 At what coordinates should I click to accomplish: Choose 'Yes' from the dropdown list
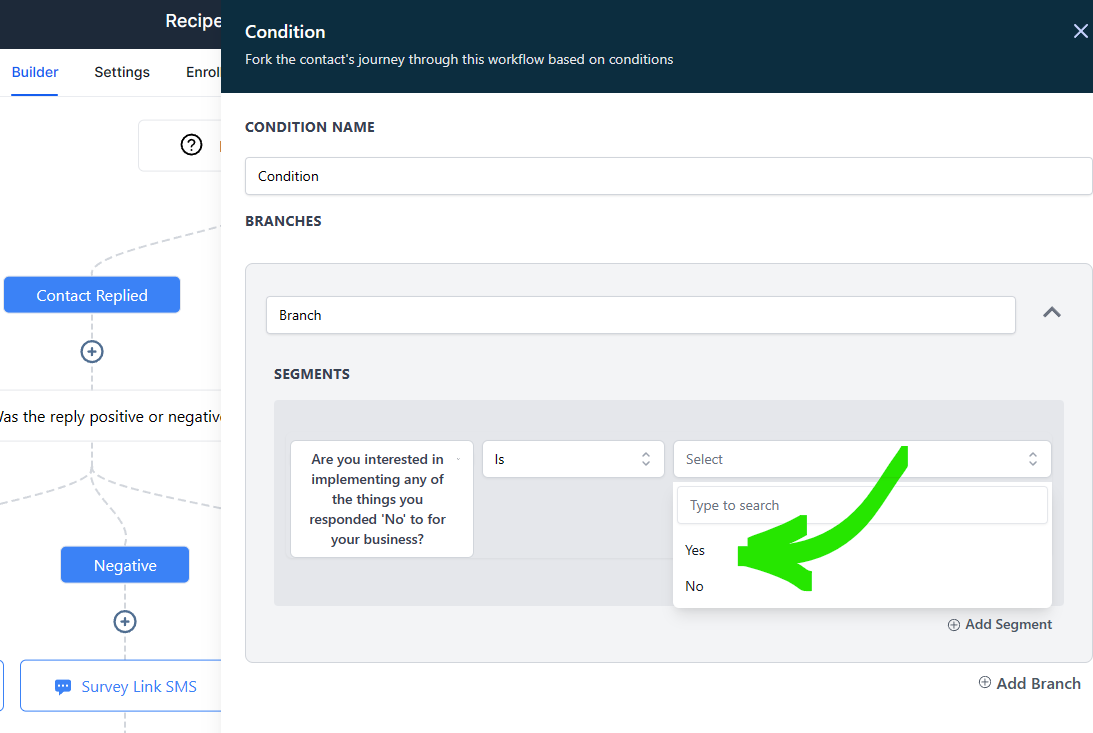[x=695, y=550]
